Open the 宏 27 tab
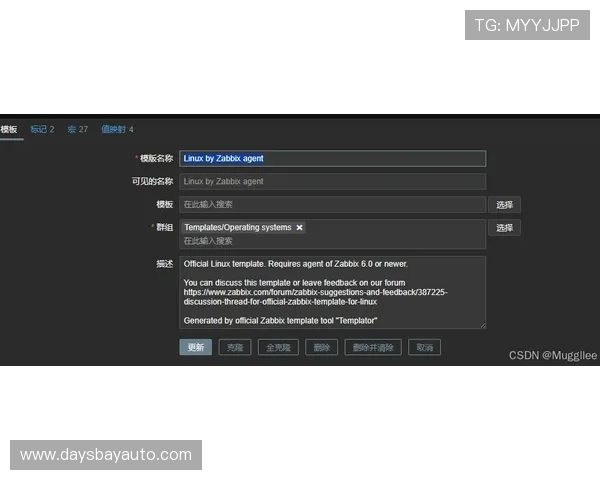 (x=77, y=129)
